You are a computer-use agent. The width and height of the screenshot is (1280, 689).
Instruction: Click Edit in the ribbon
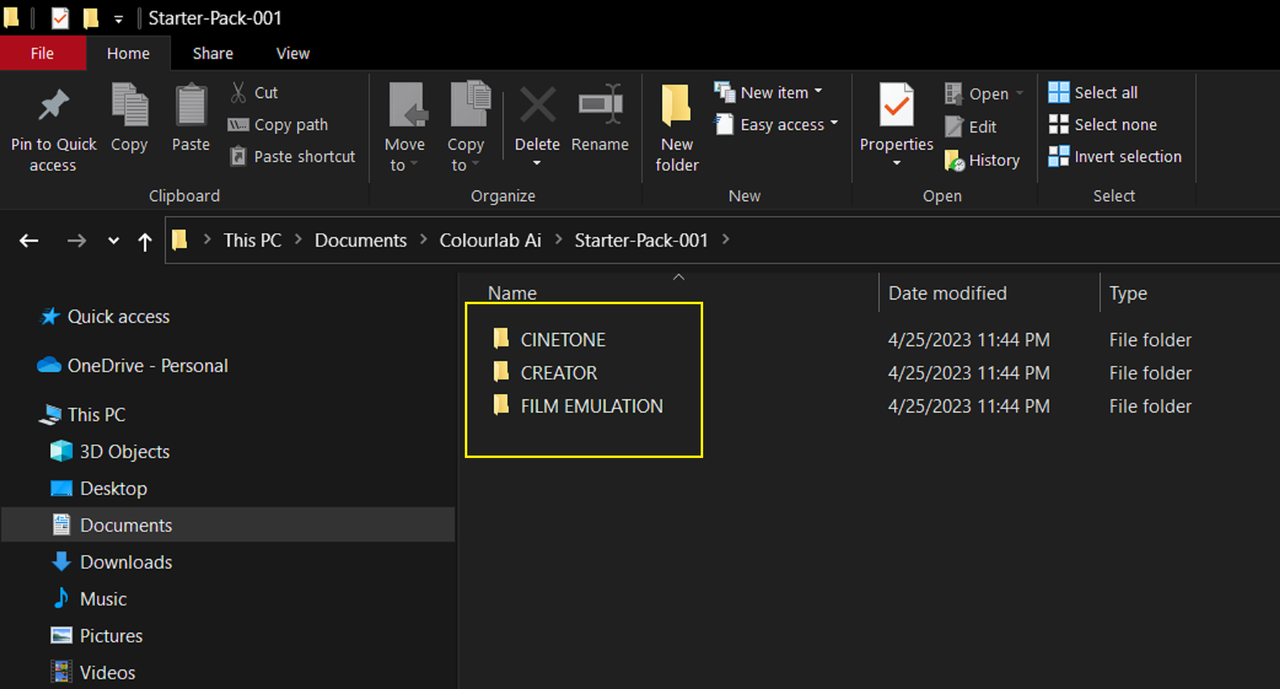coord(971,127)
